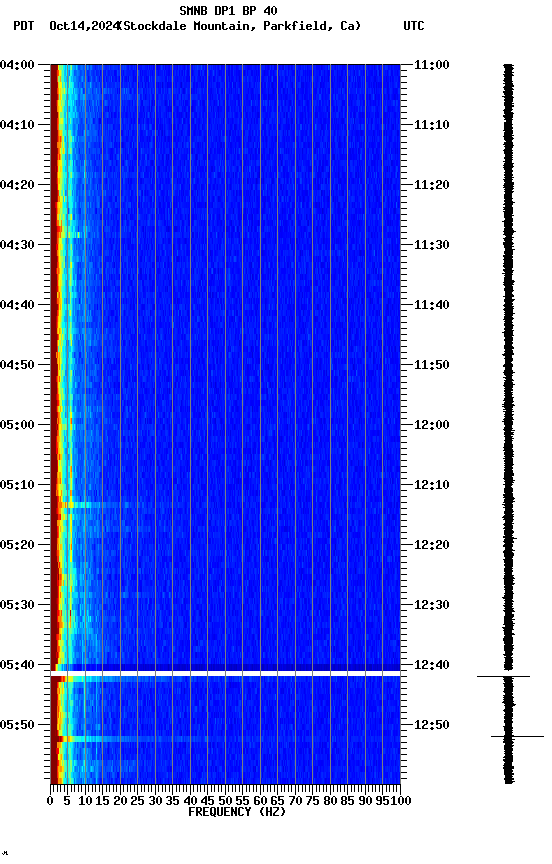Click the white data-gap band in spectrogram
The height and width of the screenshot is (864, 552).
click(x=225, y=674)
